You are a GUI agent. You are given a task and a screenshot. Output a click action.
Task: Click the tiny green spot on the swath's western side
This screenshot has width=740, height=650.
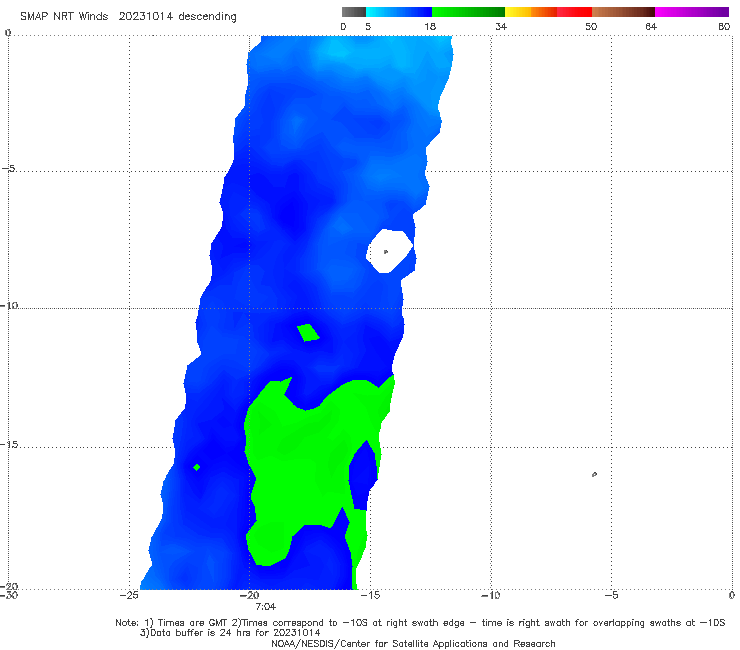point(197,467)
